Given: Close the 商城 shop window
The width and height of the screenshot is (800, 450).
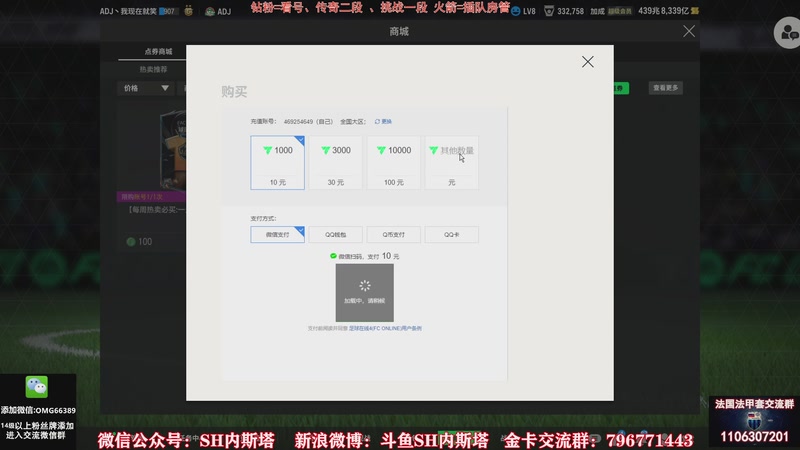Looking at the screenshot, I should [689, 31].
